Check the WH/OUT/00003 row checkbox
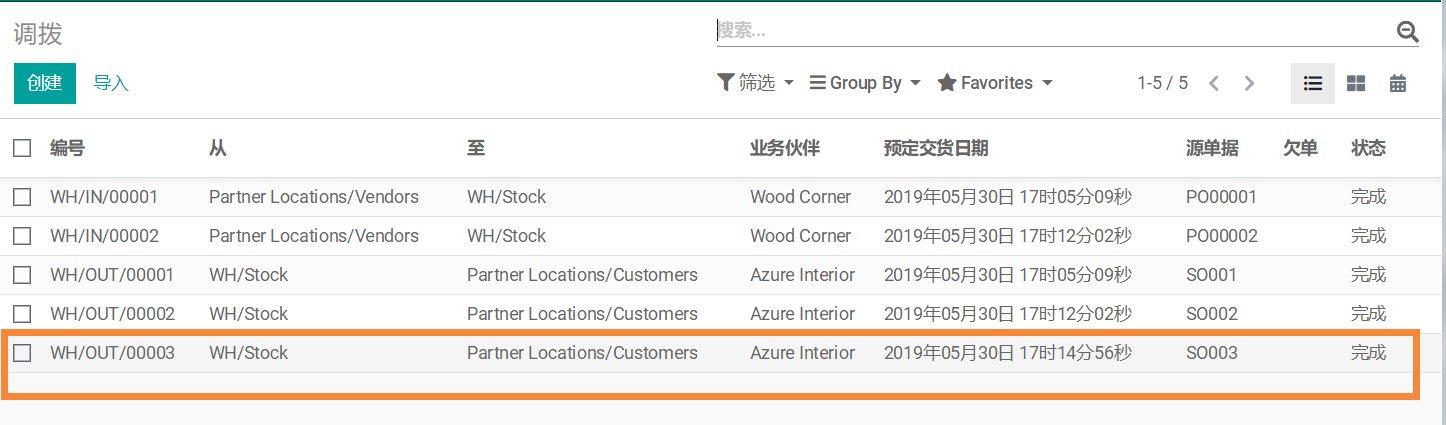The image size is (1446, 425). (x=22, y=353)
